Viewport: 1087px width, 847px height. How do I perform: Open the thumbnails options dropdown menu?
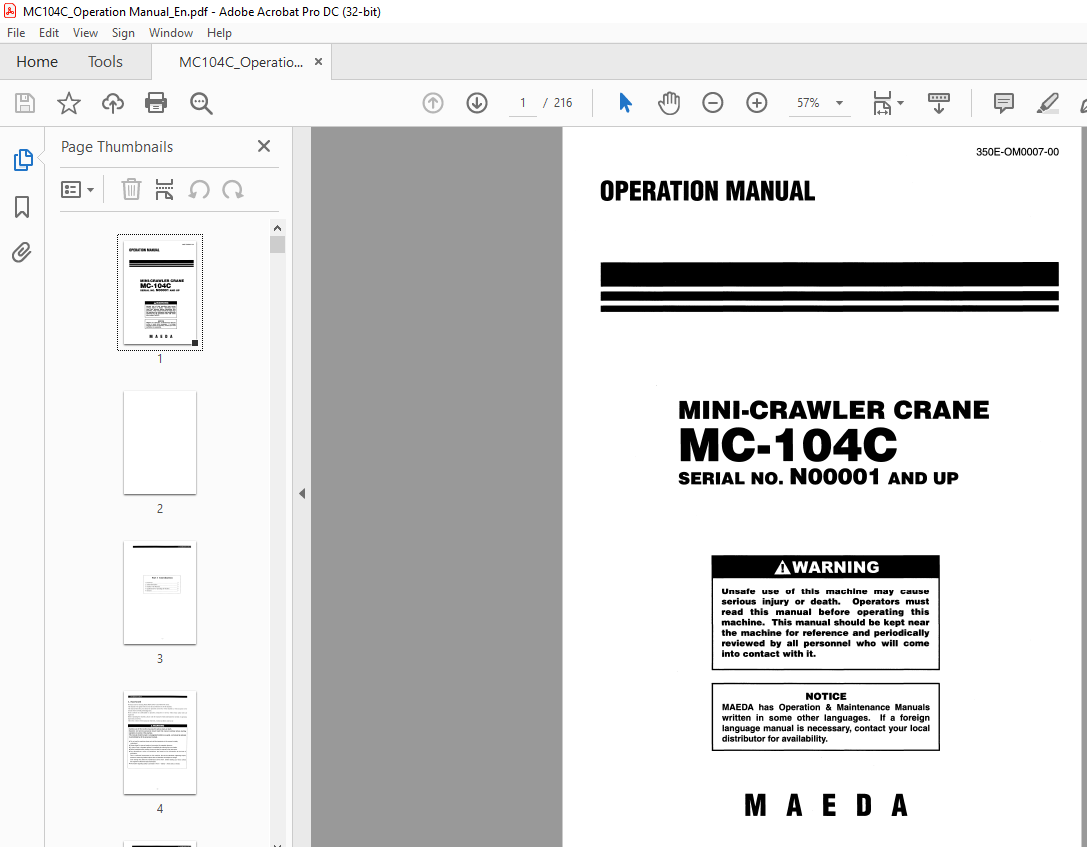pyautogui.click(x=78, y=189)
